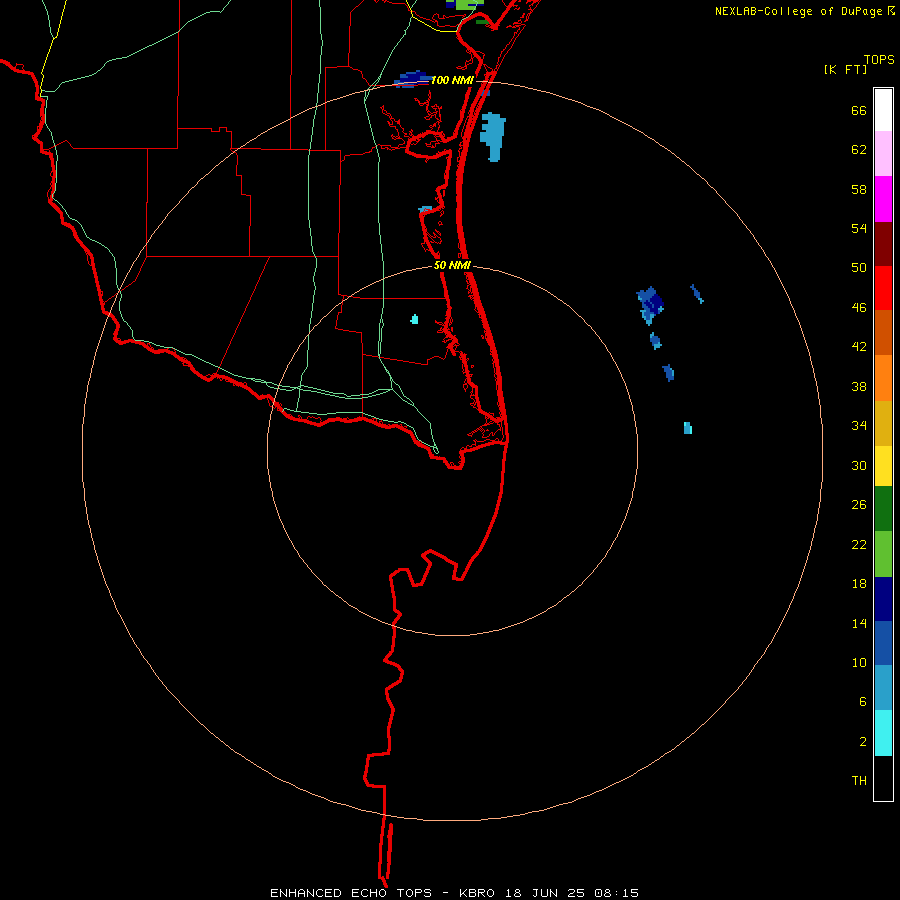Click the blue echo beside the 100 NMI label
The height and width of the screenshot is (900, 900).
[412, 79]
